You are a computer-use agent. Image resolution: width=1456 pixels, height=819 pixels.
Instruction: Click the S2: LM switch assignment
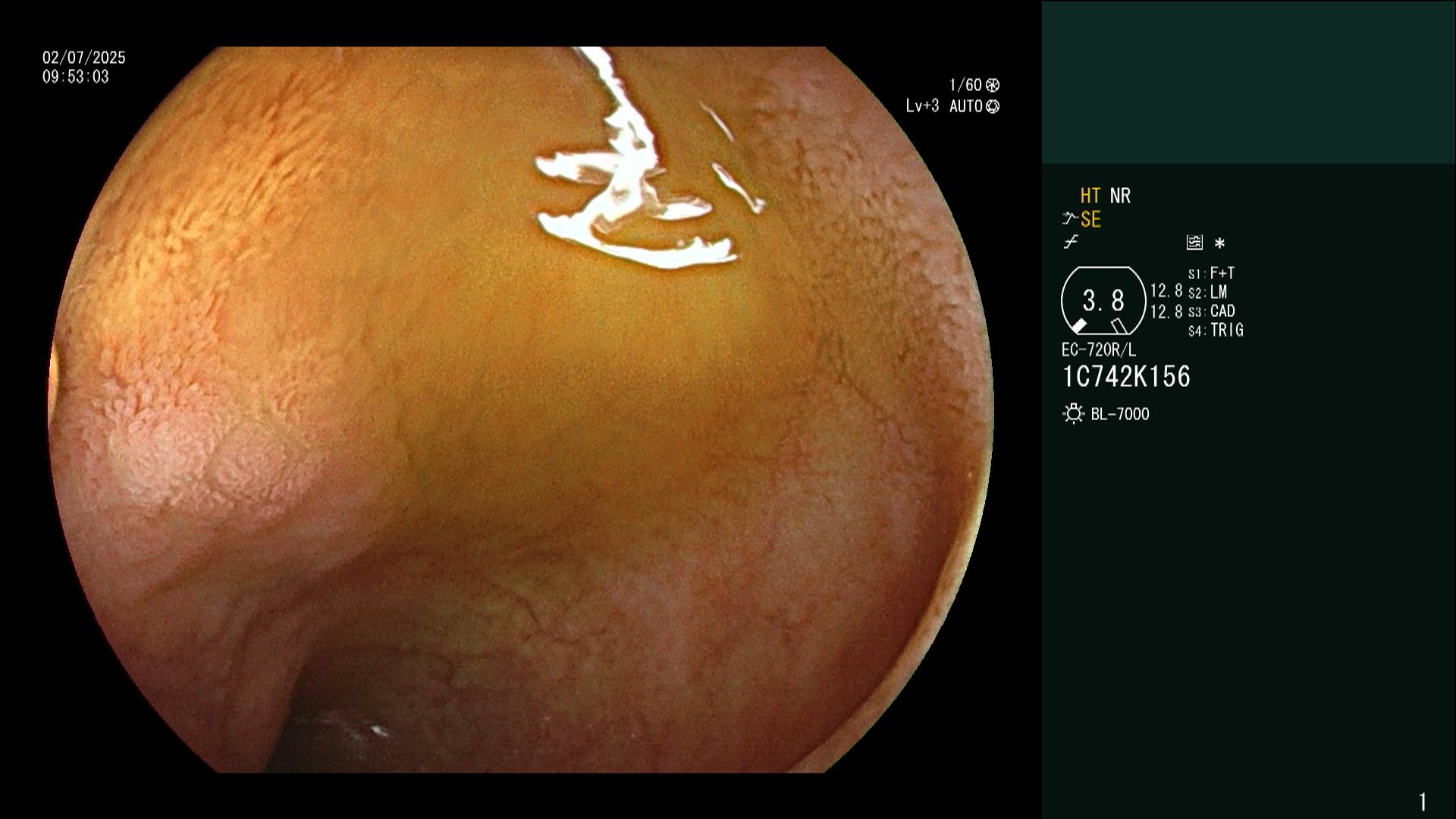click(x=1207, y=292)
